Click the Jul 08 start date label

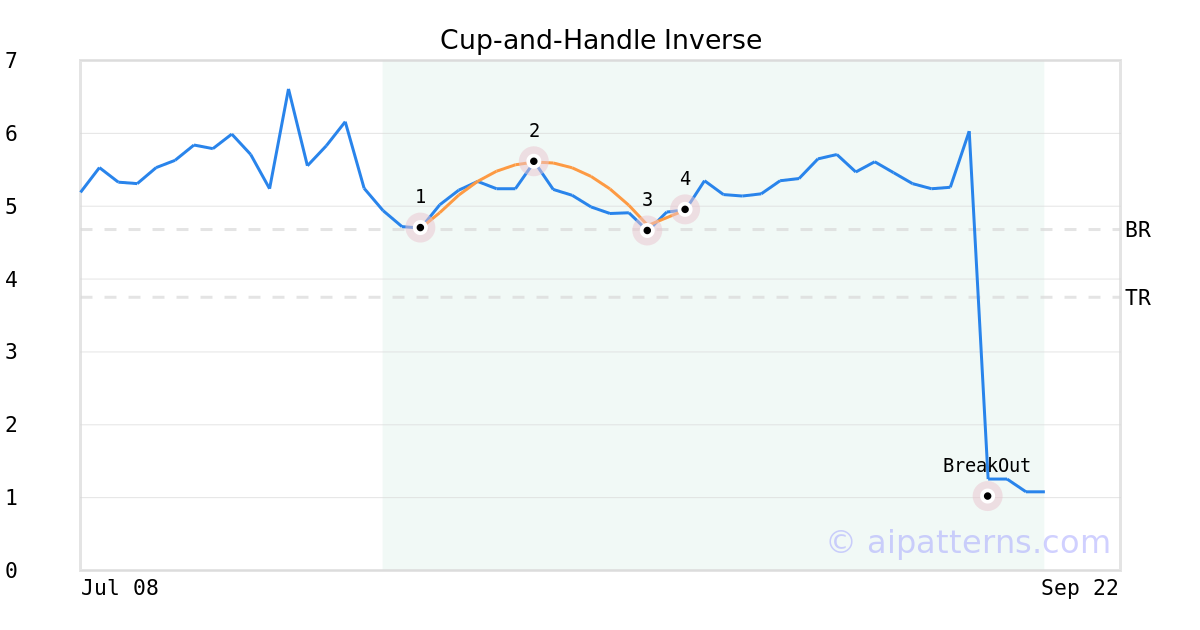click(x=120, y=588)
